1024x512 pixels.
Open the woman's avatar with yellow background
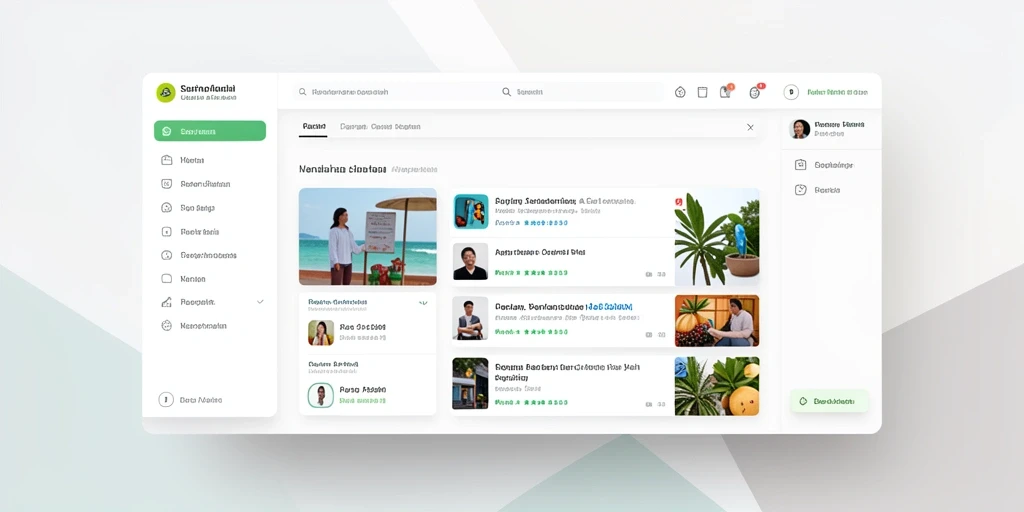tap(321, 332)
